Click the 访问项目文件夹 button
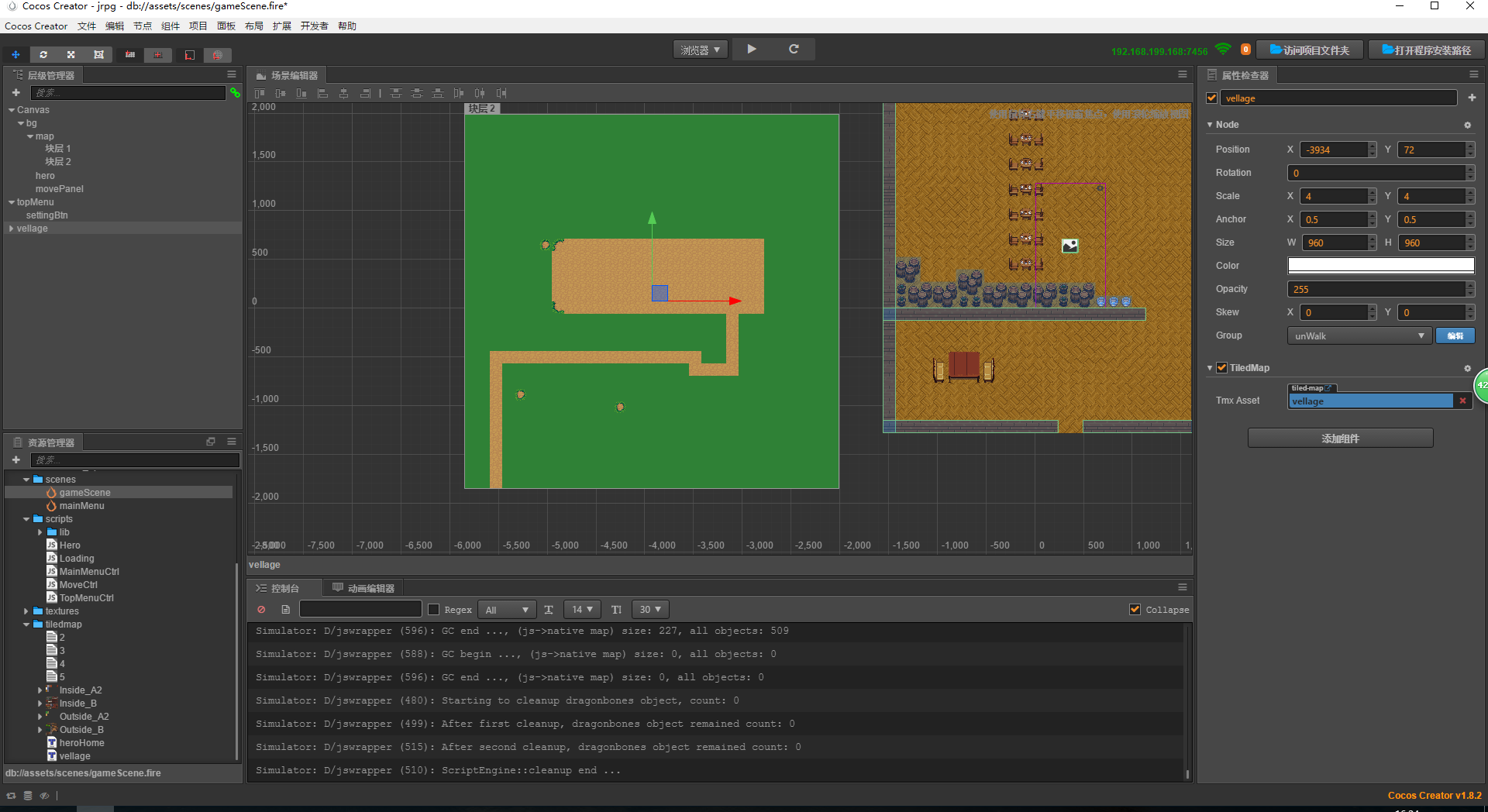The width and height of the screenshot is (1488, 812). point(1309,50)
